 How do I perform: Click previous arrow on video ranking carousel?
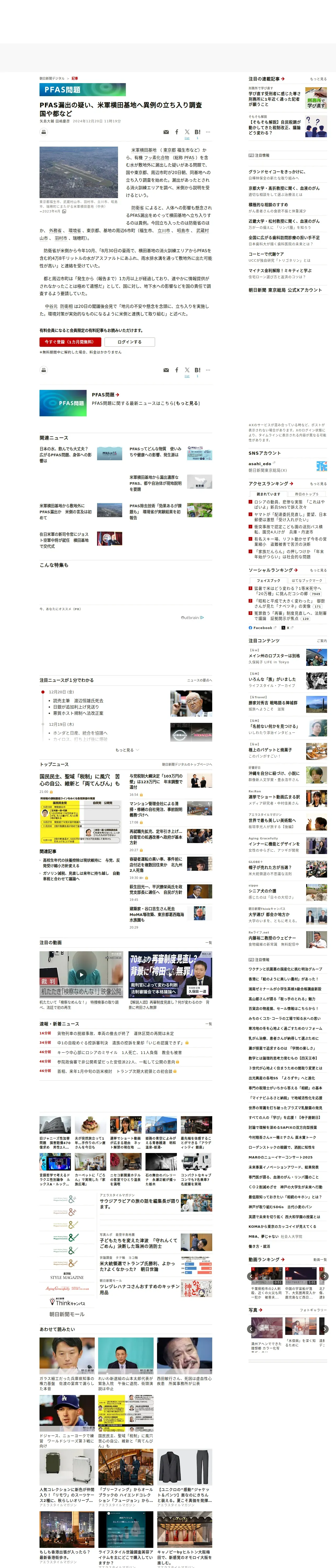pos(251,1276)
